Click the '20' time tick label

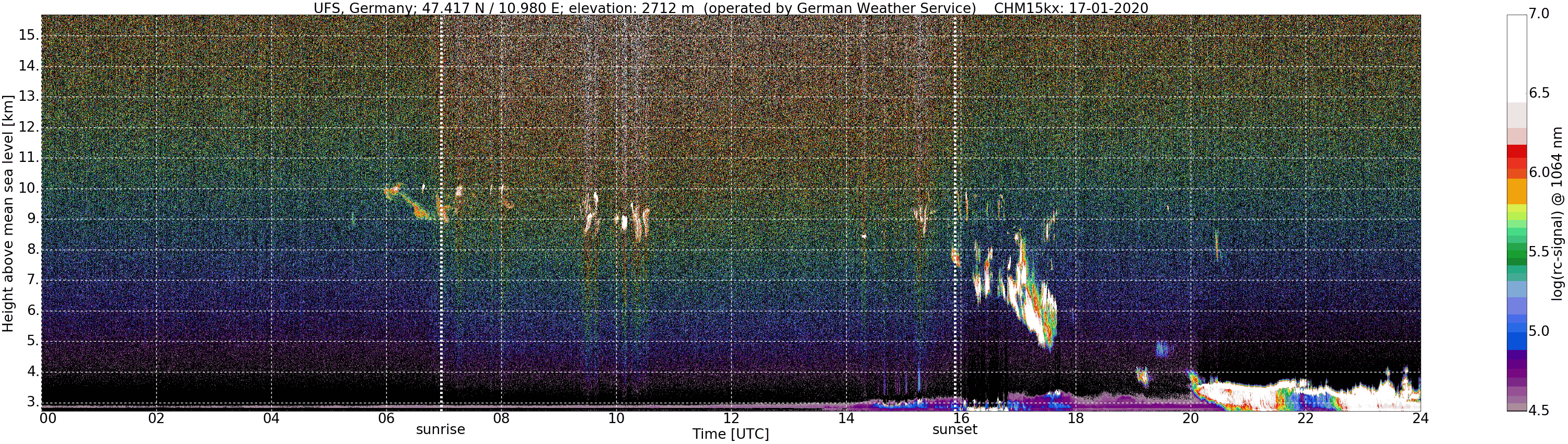1191,418
